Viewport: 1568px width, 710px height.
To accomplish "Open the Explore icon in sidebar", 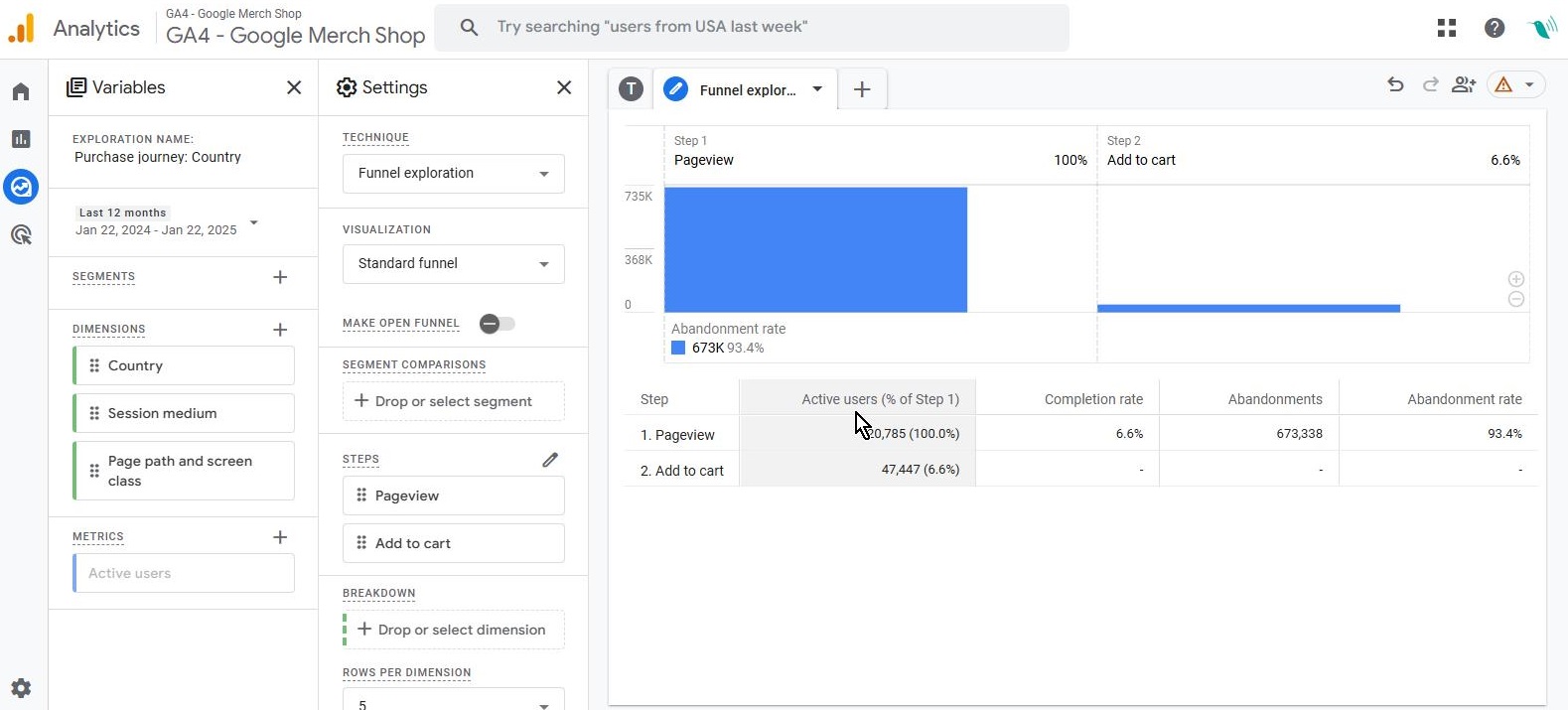I will coord(21,186).
